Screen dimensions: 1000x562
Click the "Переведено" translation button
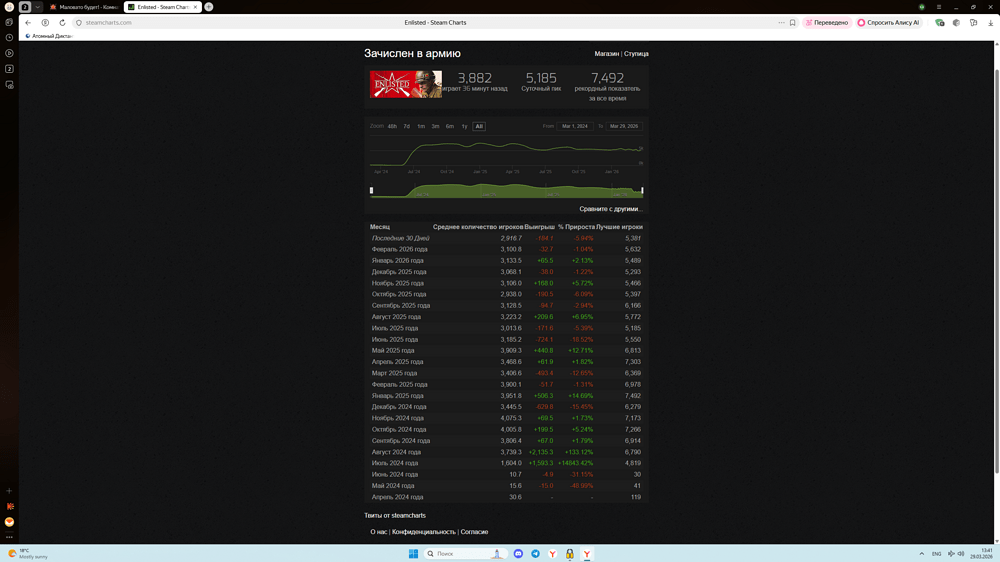tap(827, 22)
